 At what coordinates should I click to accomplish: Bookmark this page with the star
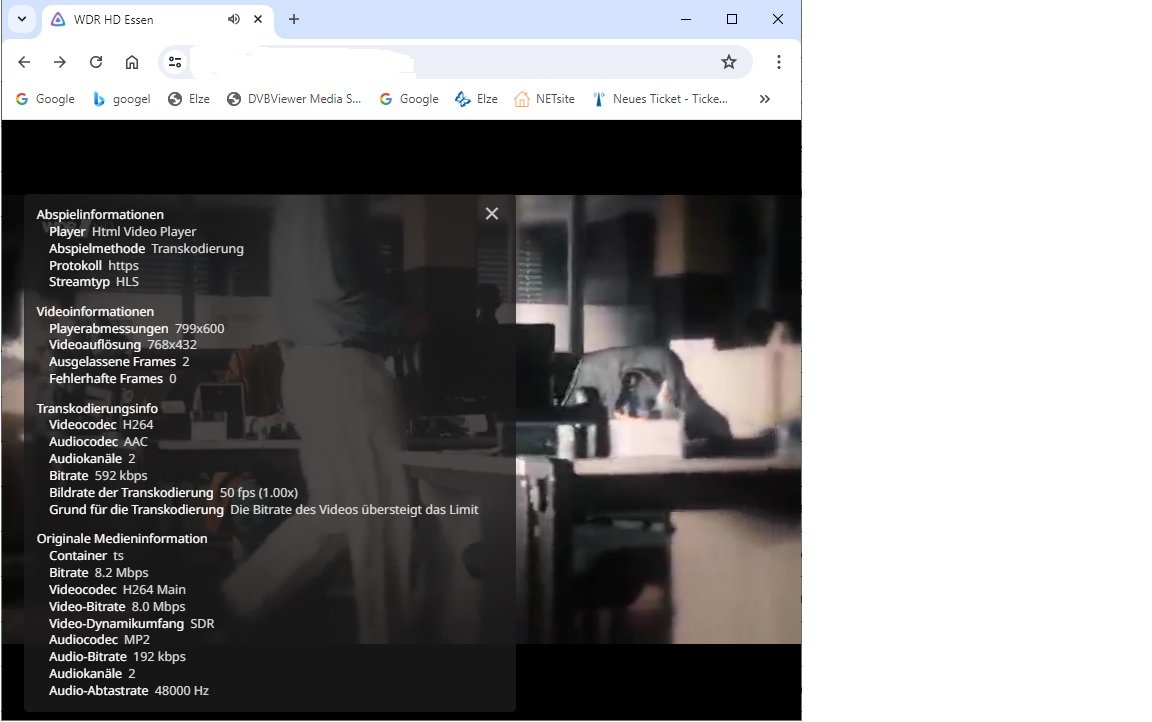pyautogui.click(x=728, y=62)
